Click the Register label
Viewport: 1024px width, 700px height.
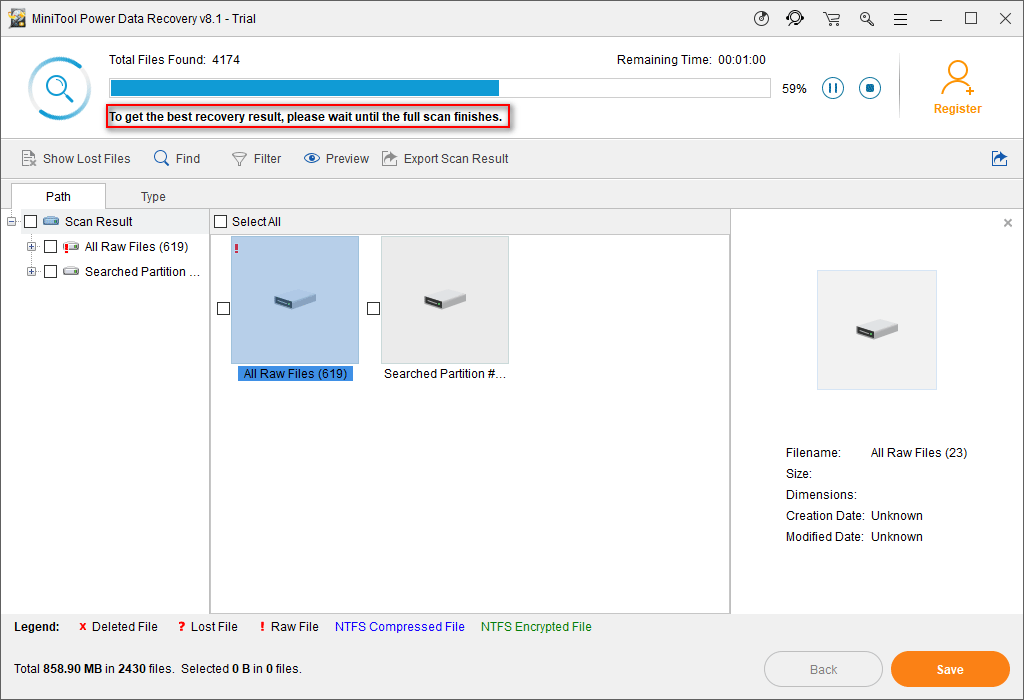[957, 109]
